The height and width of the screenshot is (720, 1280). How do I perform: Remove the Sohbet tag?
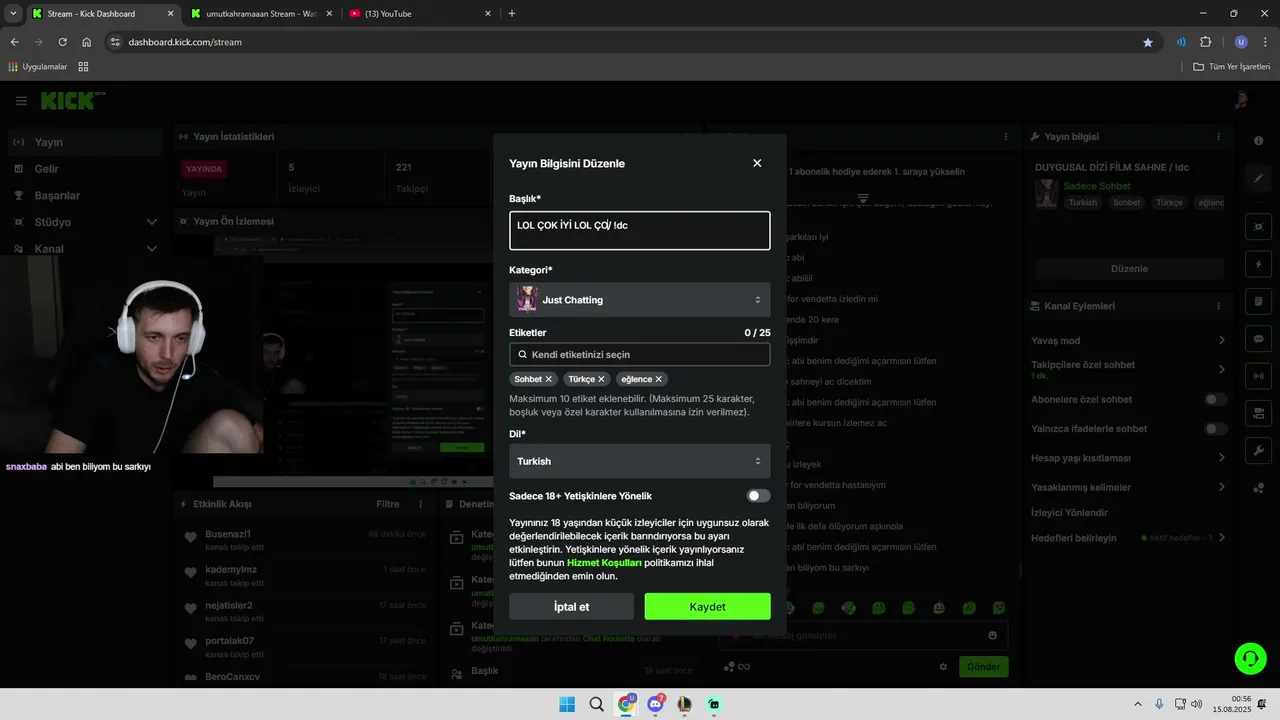pyautogui.click(x=548, y=379)
